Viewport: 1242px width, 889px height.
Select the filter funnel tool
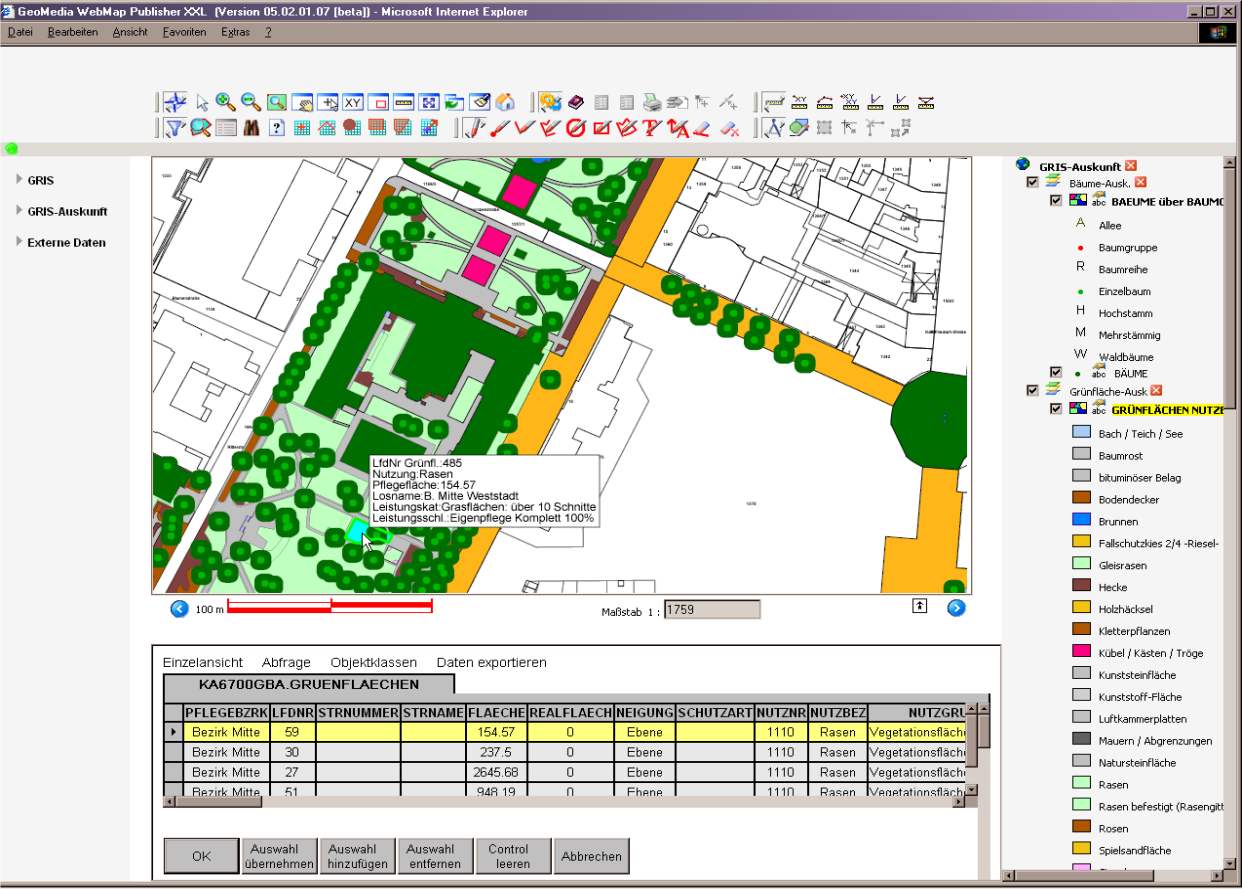[175, 128]
